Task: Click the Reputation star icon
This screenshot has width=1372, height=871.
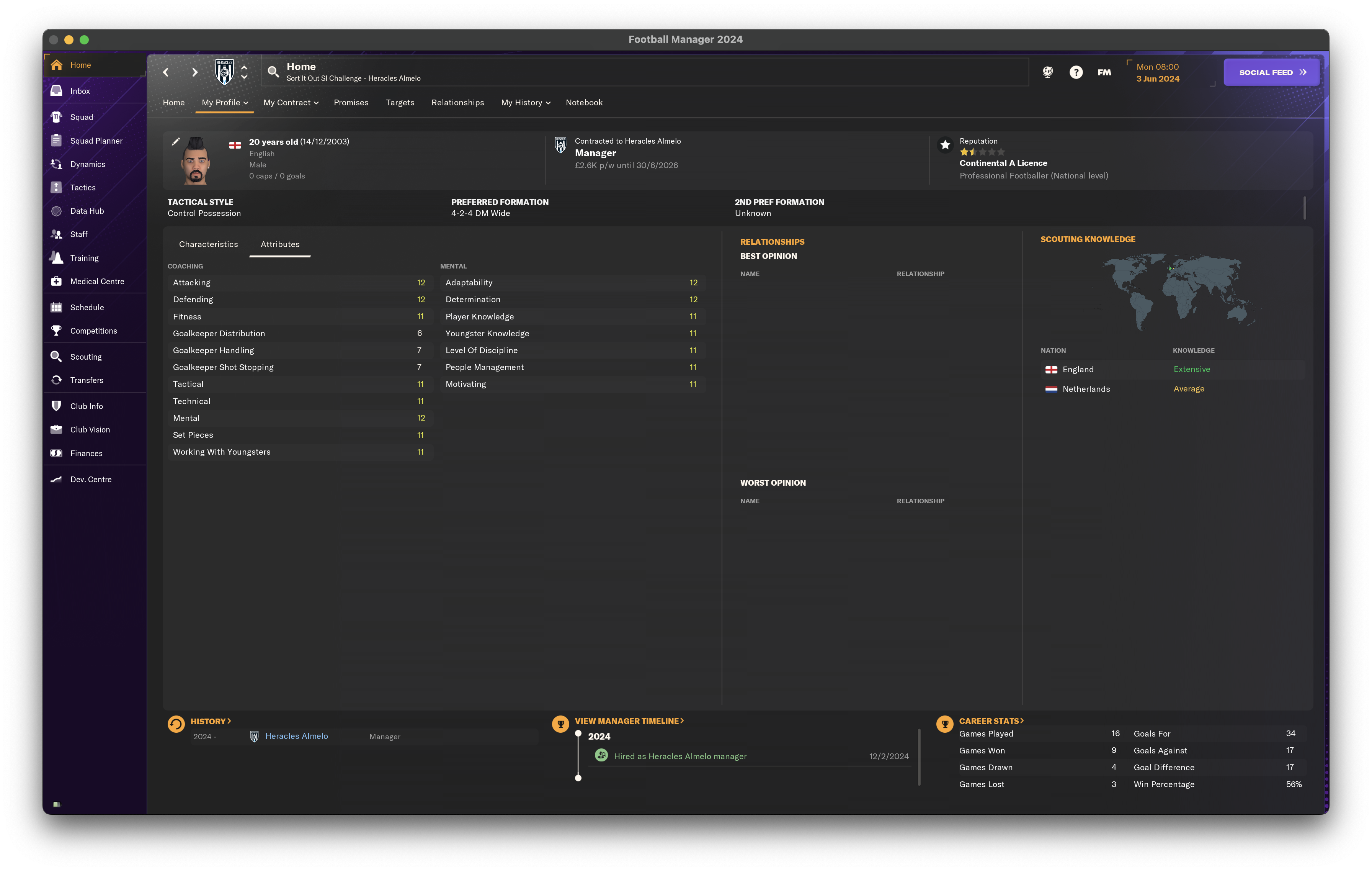Action: point(945,145)
